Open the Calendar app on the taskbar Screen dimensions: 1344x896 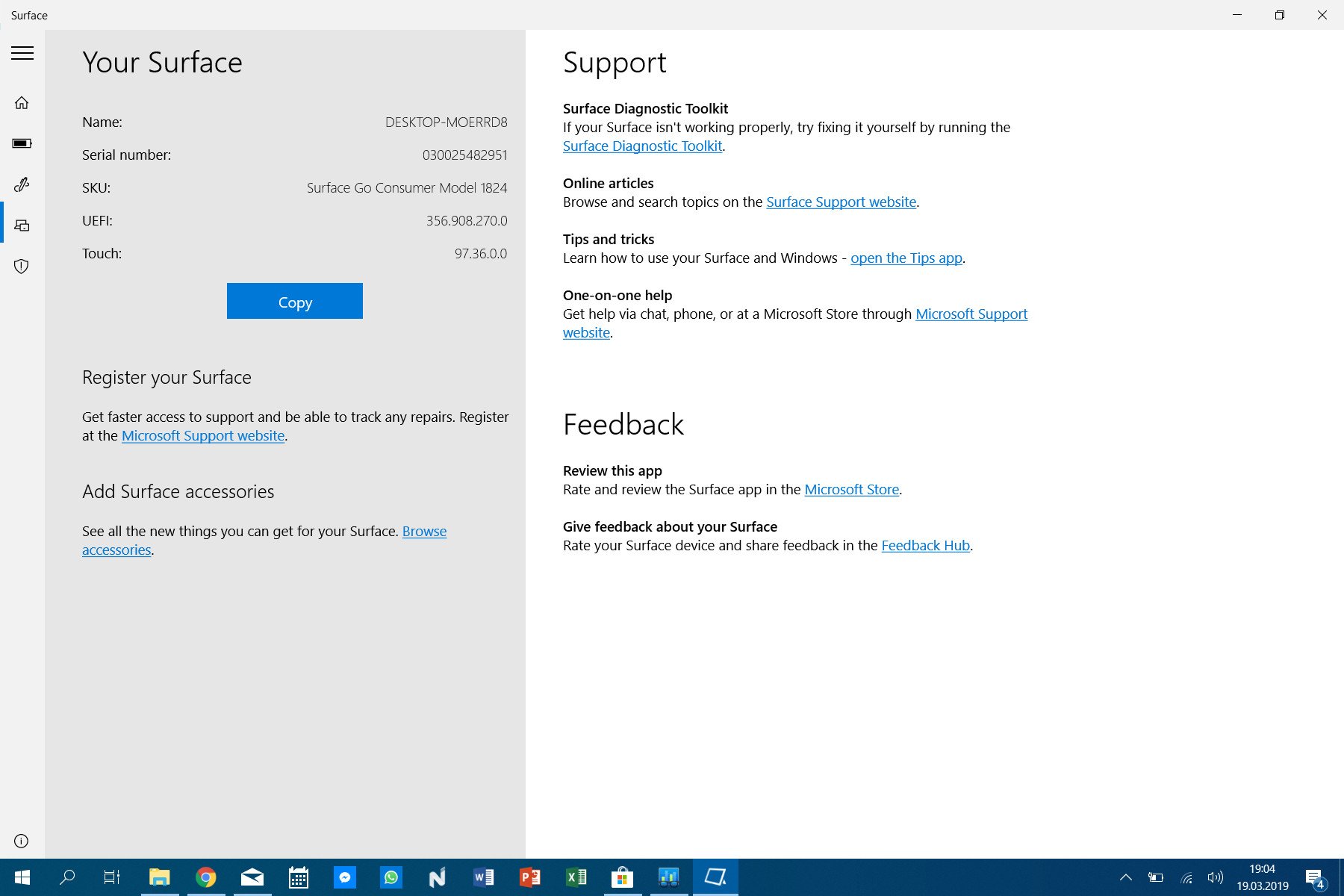[x=298, y=877]
